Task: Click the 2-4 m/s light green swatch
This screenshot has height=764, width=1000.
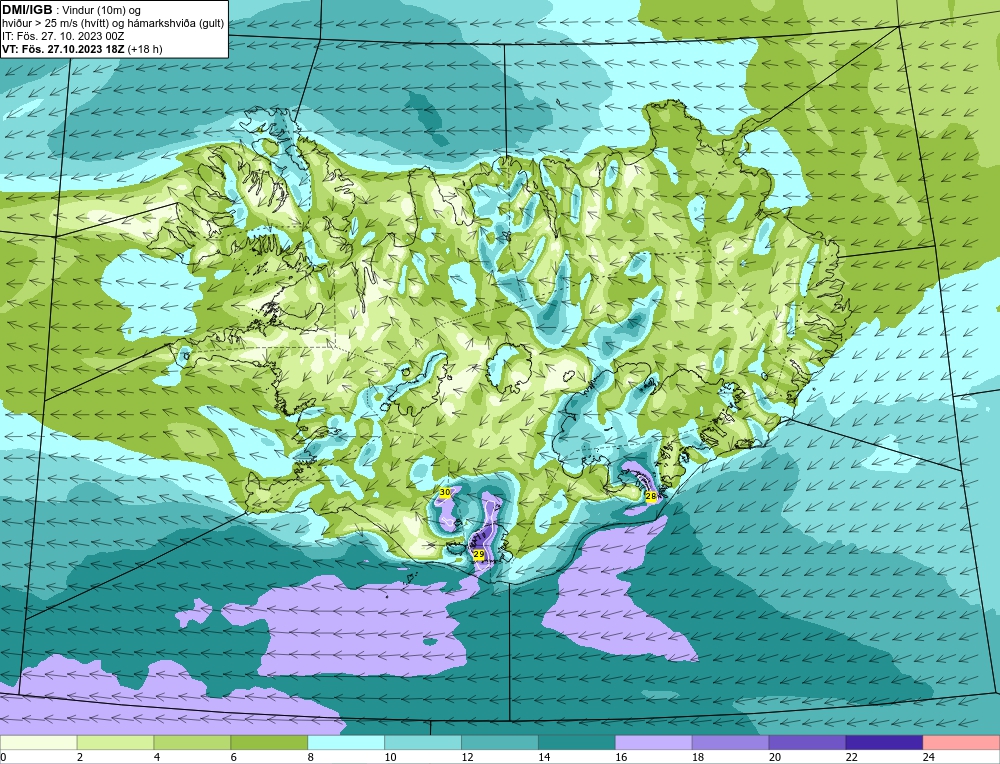Action: (x=115, y=743)
